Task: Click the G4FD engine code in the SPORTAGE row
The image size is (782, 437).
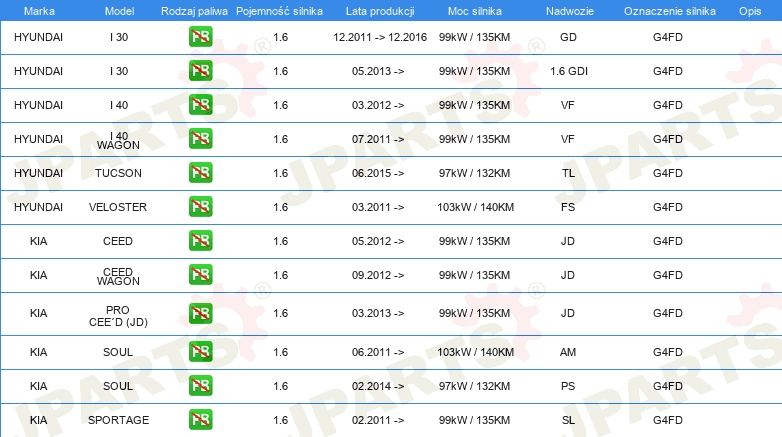Action: [668, 420]
